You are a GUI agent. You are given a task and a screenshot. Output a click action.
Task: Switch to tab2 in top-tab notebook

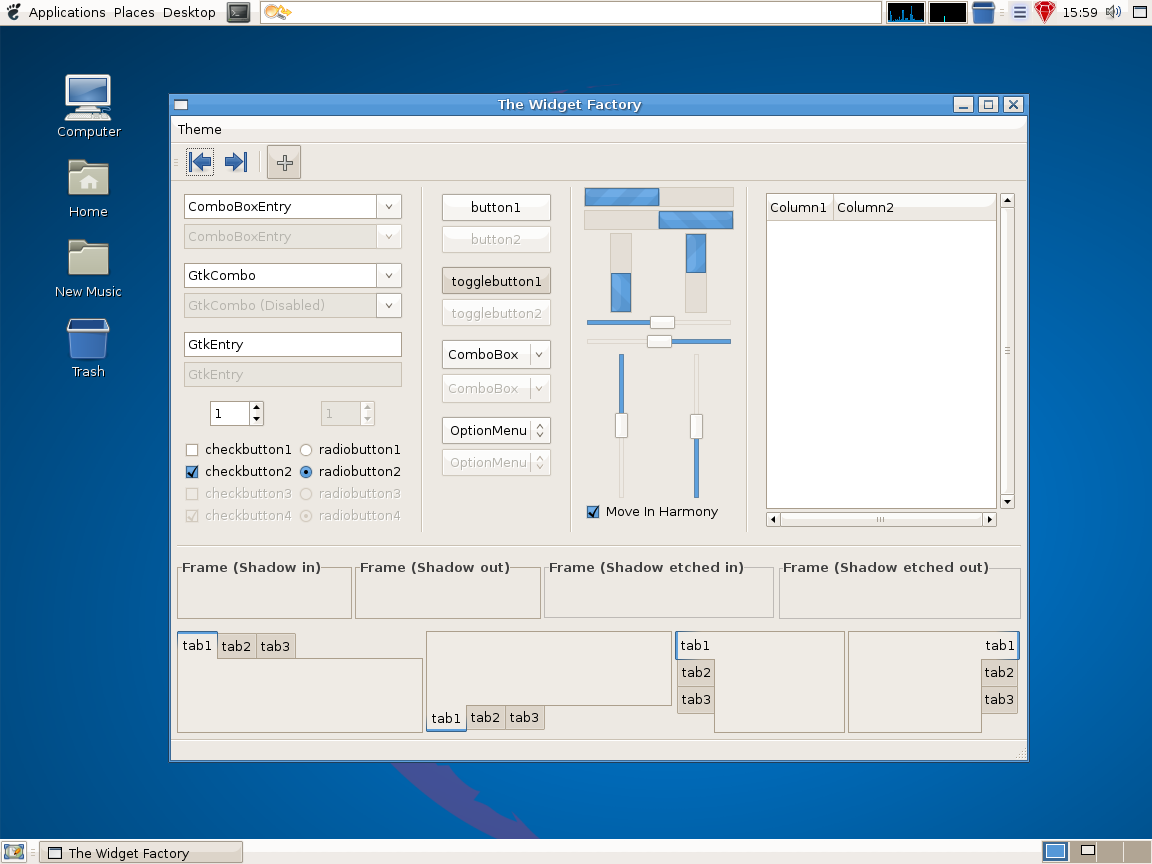tap(236, 646)
